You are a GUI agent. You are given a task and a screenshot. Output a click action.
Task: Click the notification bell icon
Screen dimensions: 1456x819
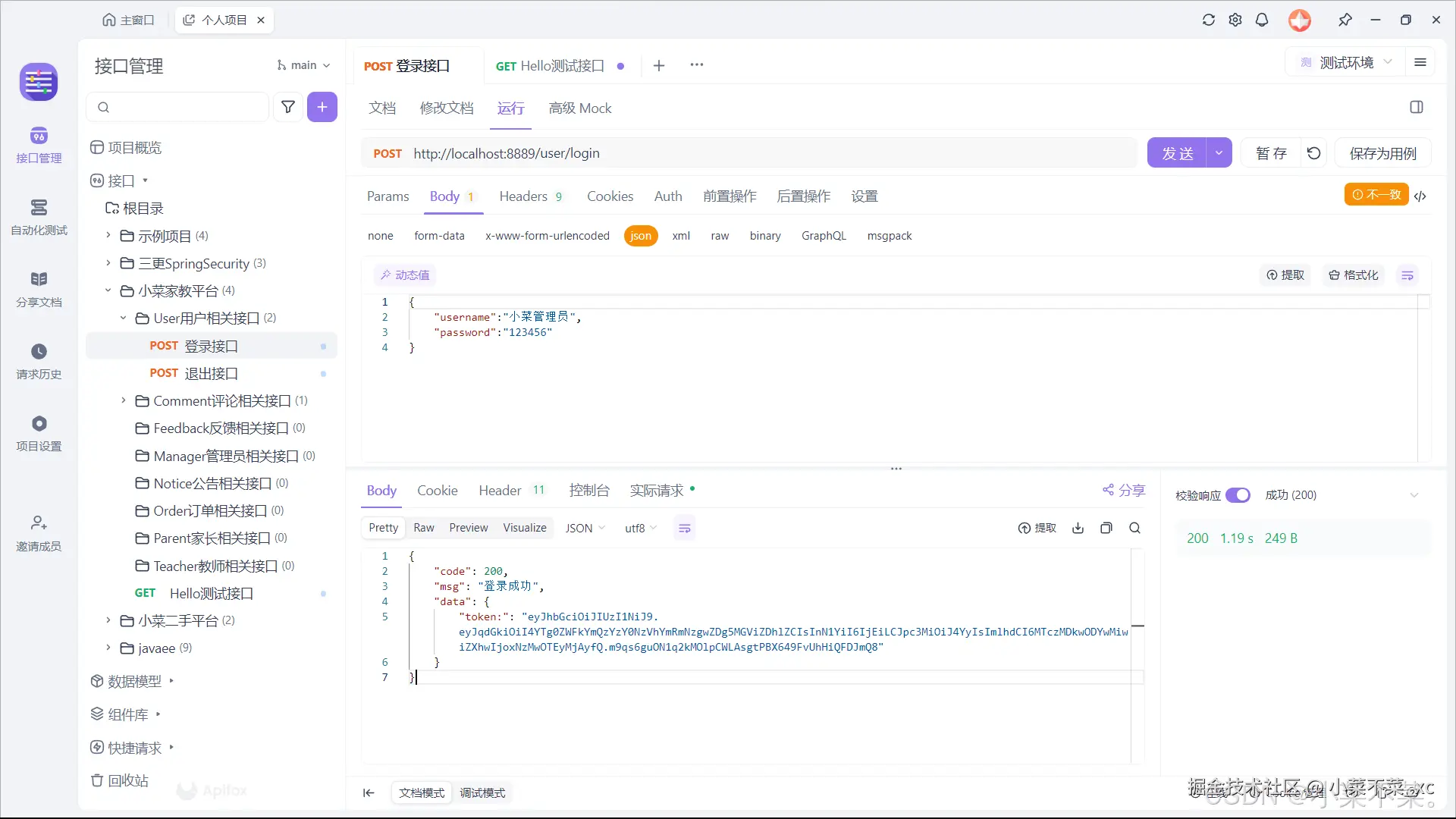pos(1262,20)
